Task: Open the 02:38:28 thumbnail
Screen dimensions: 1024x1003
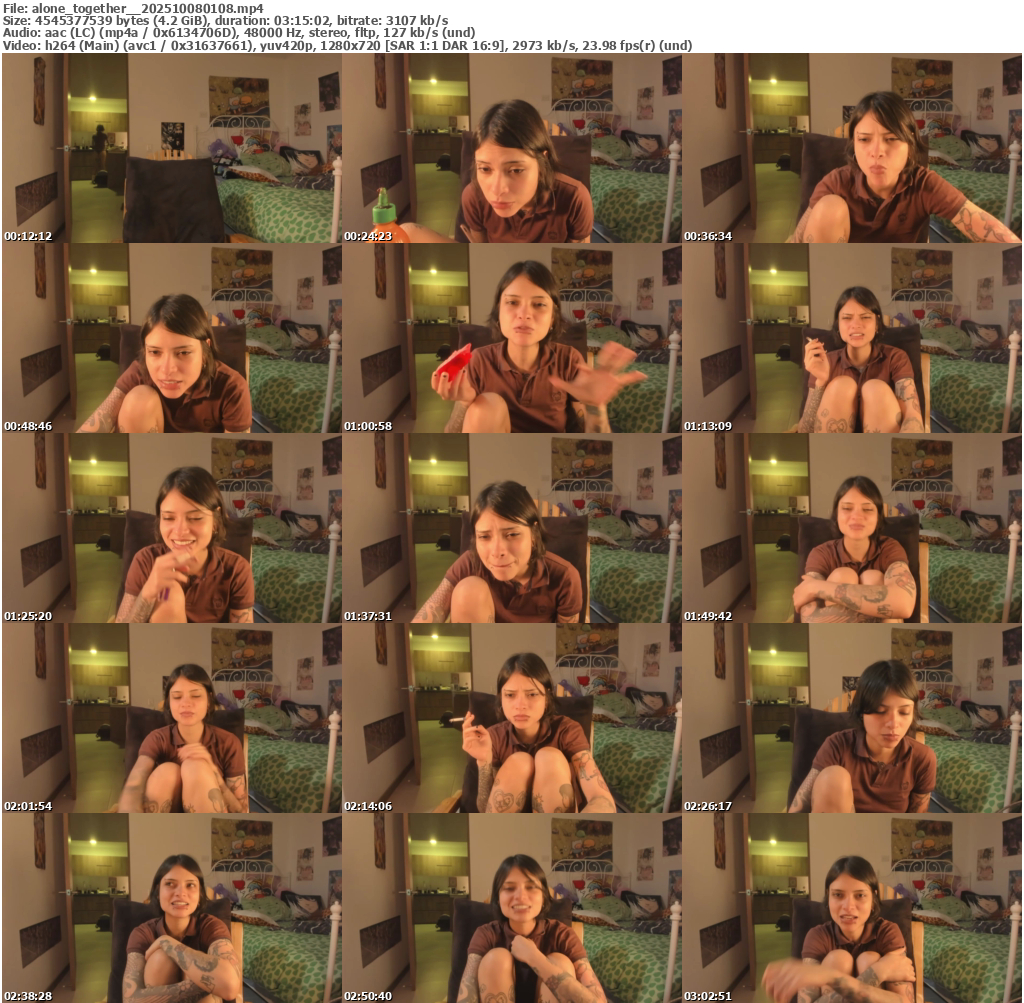Action: pos(171,909)
